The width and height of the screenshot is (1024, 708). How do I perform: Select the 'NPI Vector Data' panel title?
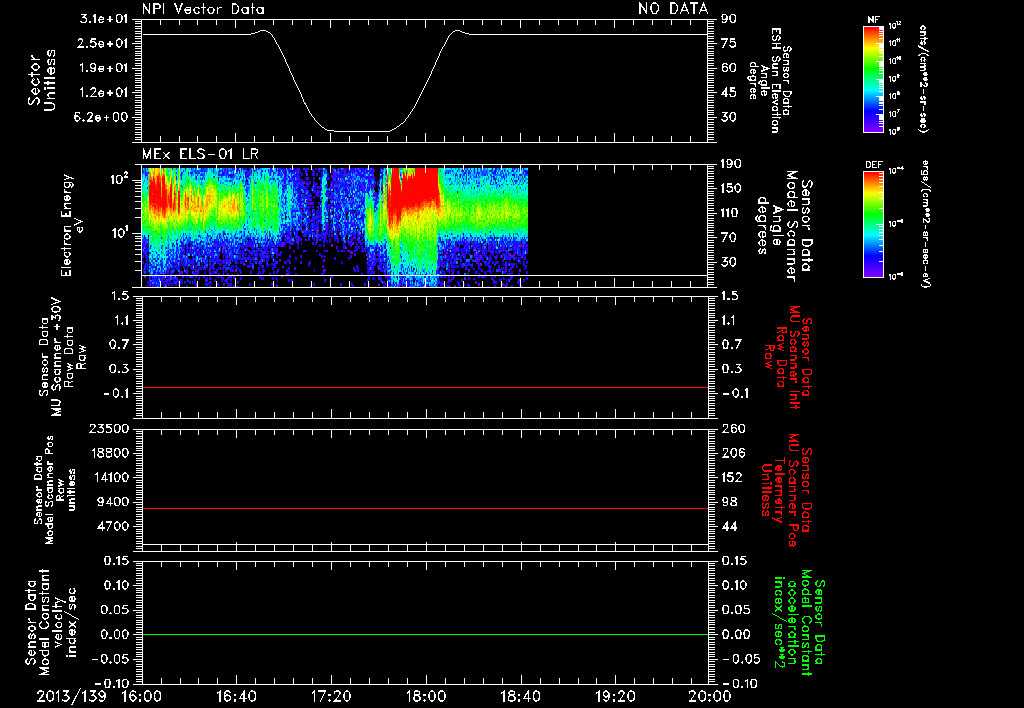[x=203, y=9]
